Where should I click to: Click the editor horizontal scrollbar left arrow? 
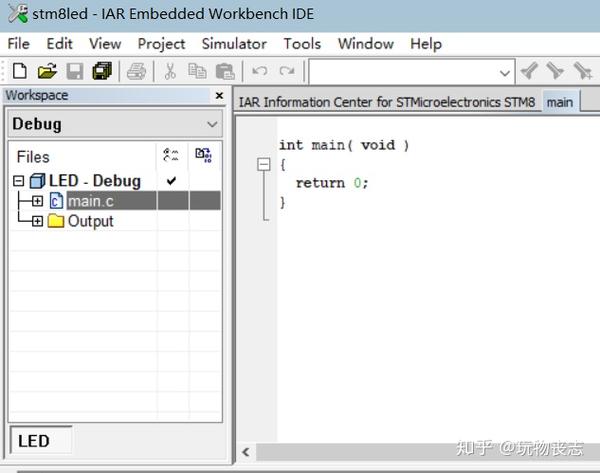click(x=246, y=452)
